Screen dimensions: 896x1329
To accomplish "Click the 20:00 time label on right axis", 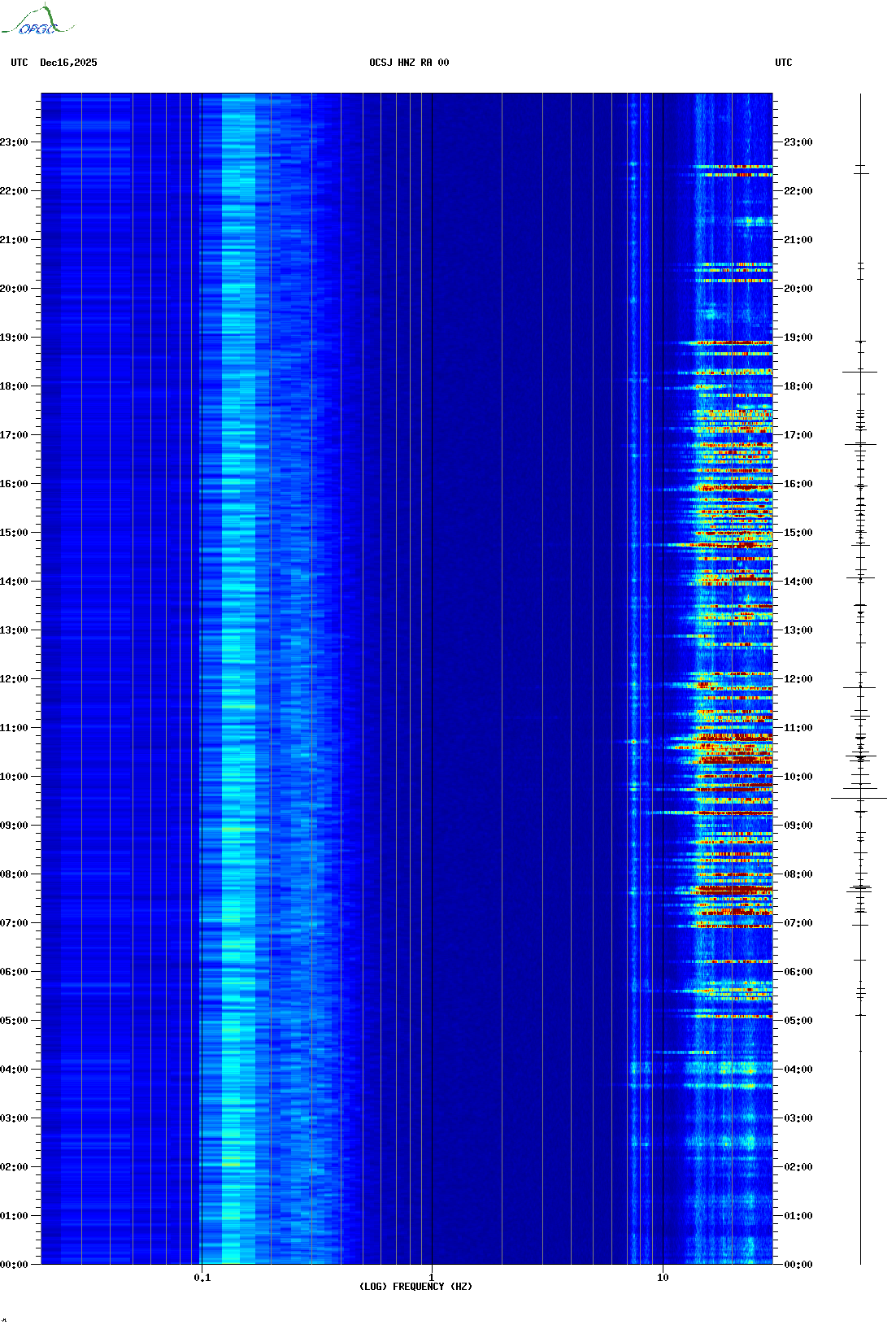I will point(798,289).
